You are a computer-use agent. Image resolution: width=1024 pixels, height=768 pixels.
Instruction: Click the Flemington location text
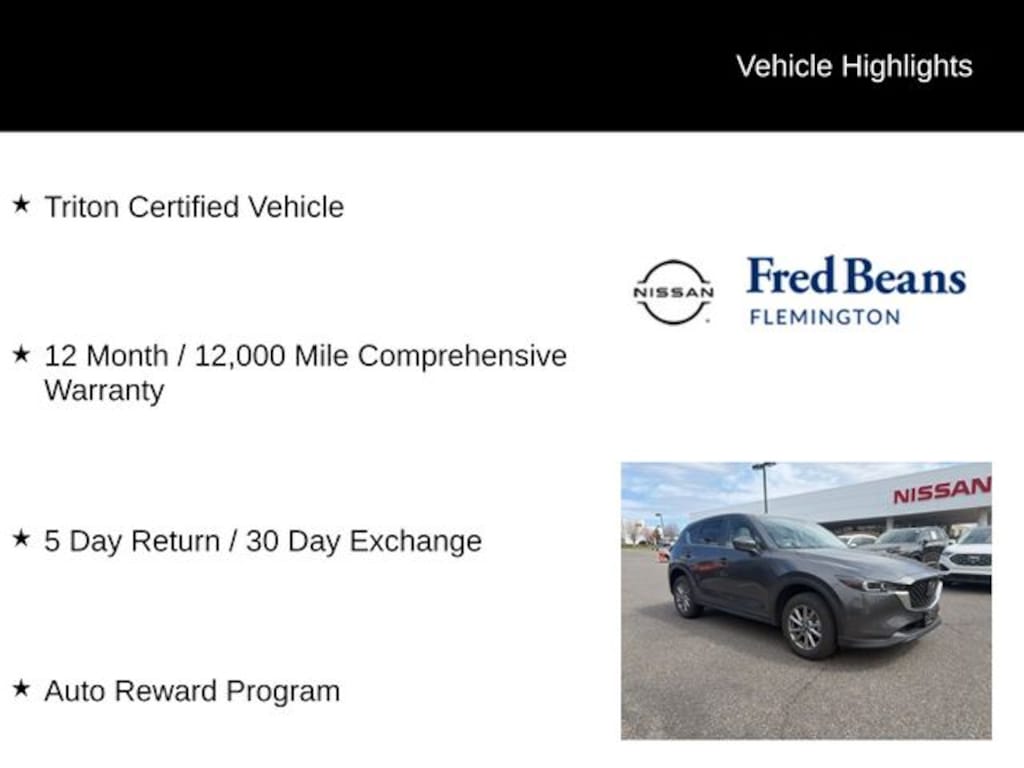824,317
